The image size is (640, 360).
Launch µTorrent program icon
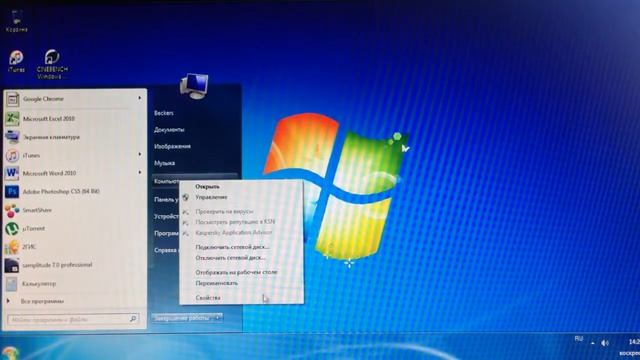(12, 229)
